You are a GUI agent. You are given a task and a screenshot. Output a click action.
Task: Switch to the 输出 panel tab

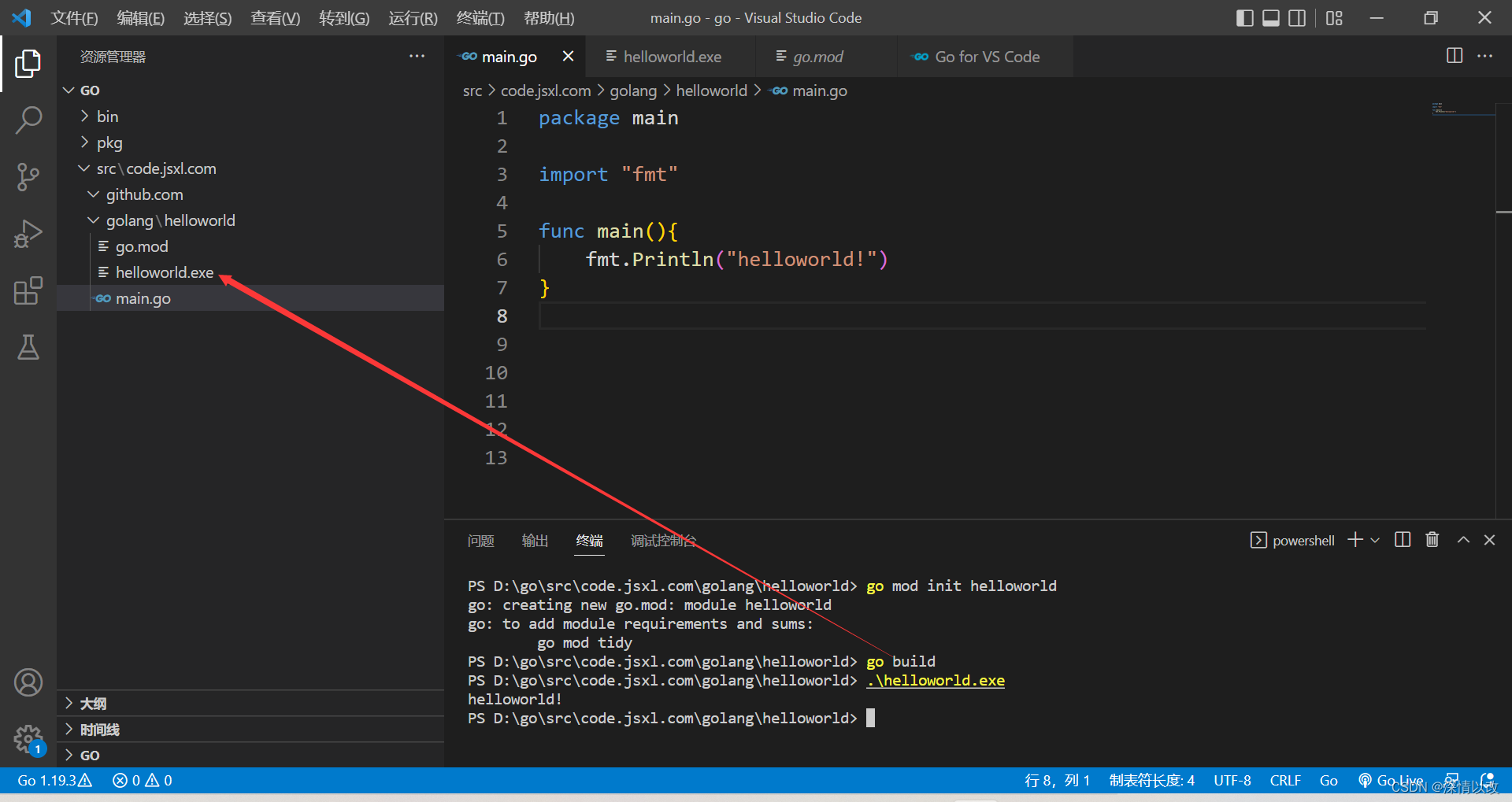click(x=535, y=541)
